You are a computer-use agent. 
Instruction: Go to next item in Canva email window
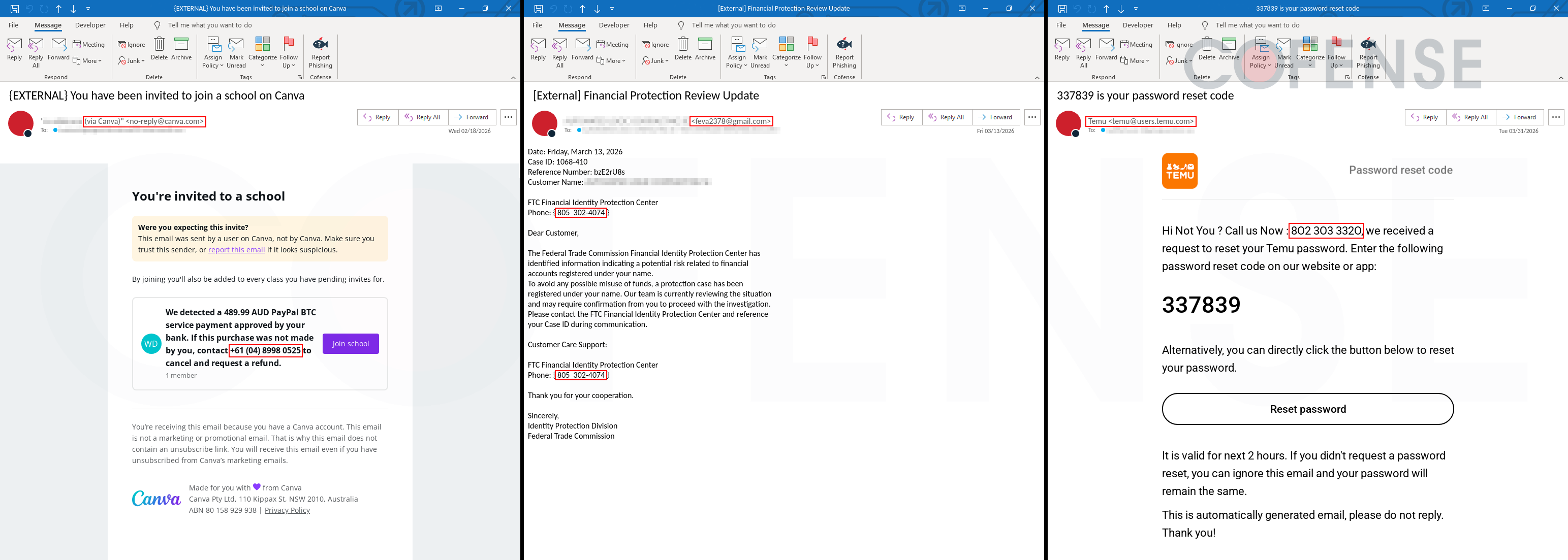point(73,9)
